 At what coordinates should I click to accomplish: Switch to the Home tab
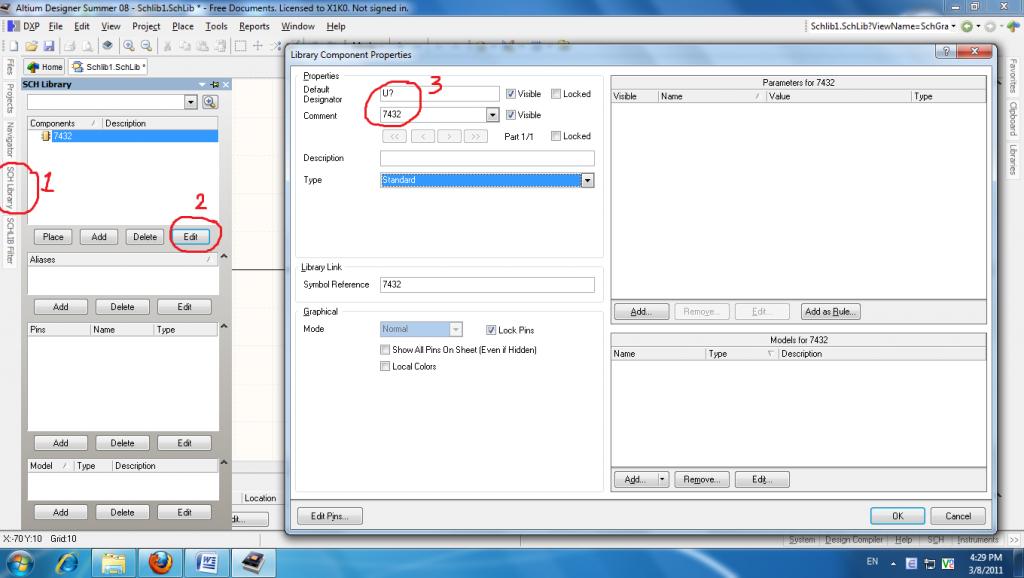point(44,67)
